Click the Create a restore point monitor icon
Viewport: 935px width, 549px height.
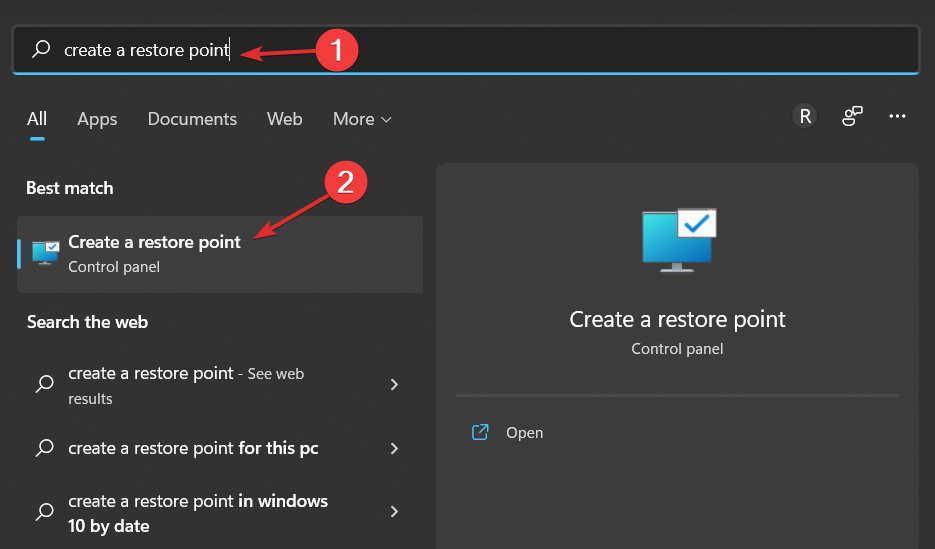coord(45,254)
